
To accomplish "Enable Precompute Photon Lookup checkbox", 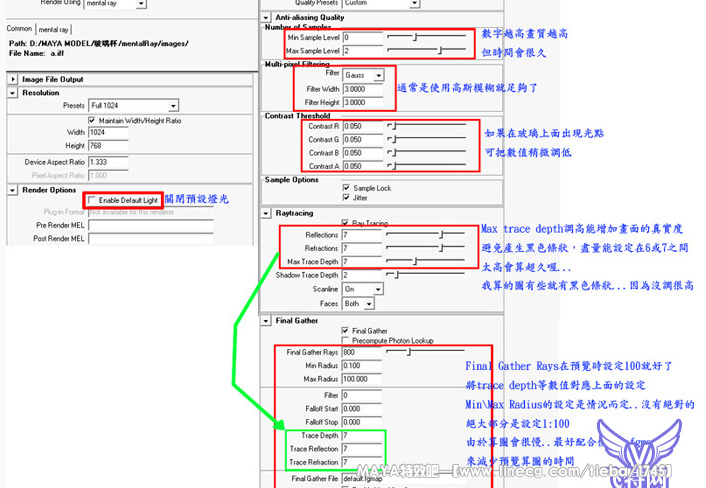I will pyautogui.click(x=345, y=340).
